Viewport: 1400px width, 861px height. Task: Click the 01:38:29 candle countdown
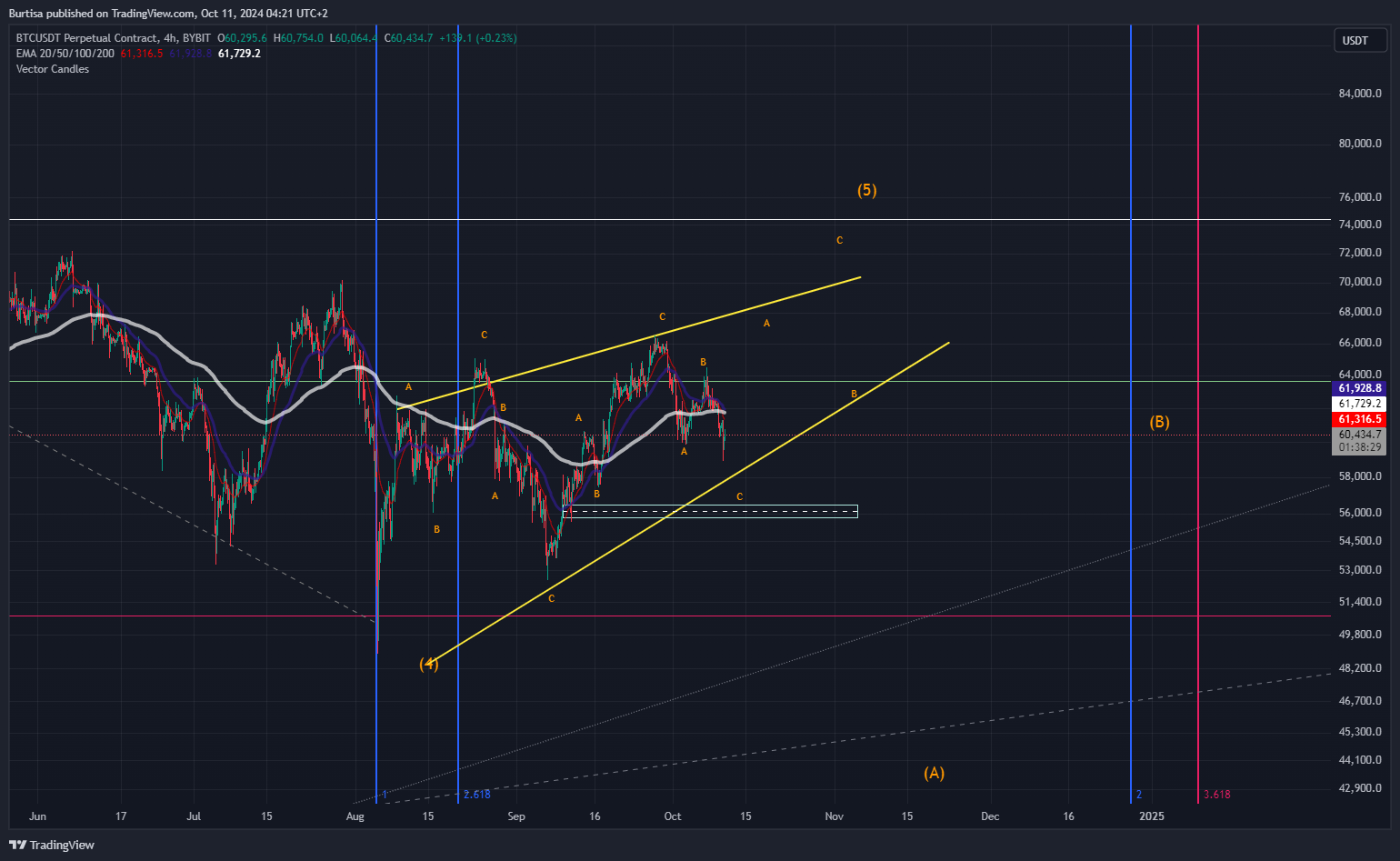pos(1359,447)
